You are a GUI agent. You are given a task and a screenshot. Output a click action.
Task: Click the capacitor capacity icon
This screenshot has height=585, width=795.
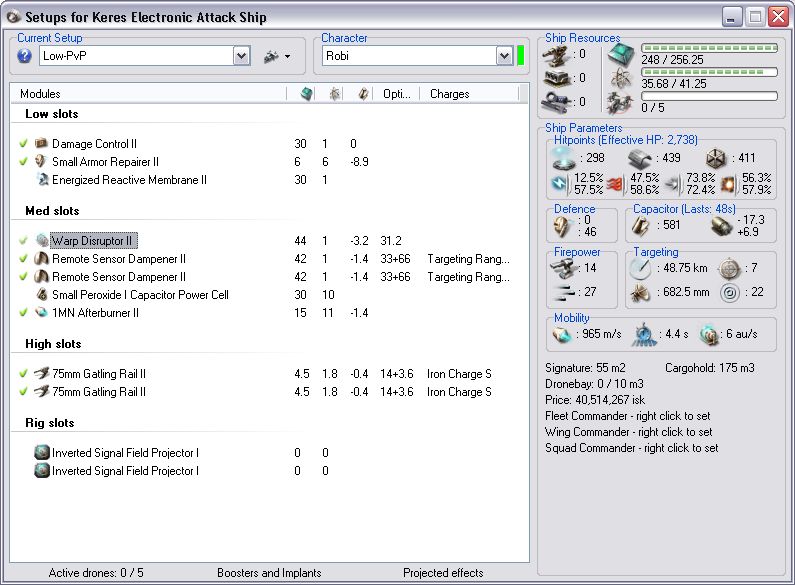click(x=640, y=226)
